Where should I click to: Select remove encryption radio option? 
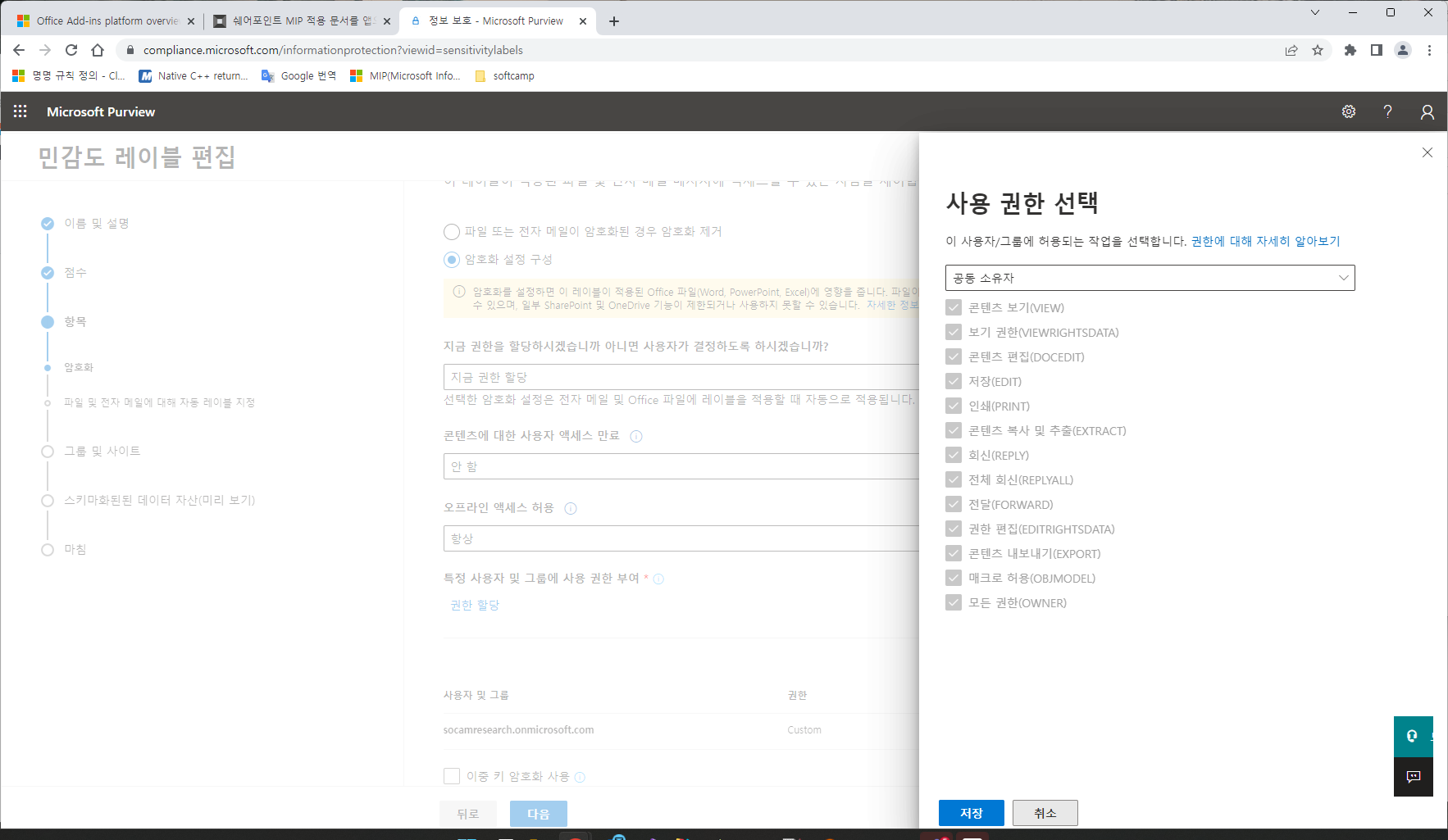pyautogui.click(x=452, y=232)
